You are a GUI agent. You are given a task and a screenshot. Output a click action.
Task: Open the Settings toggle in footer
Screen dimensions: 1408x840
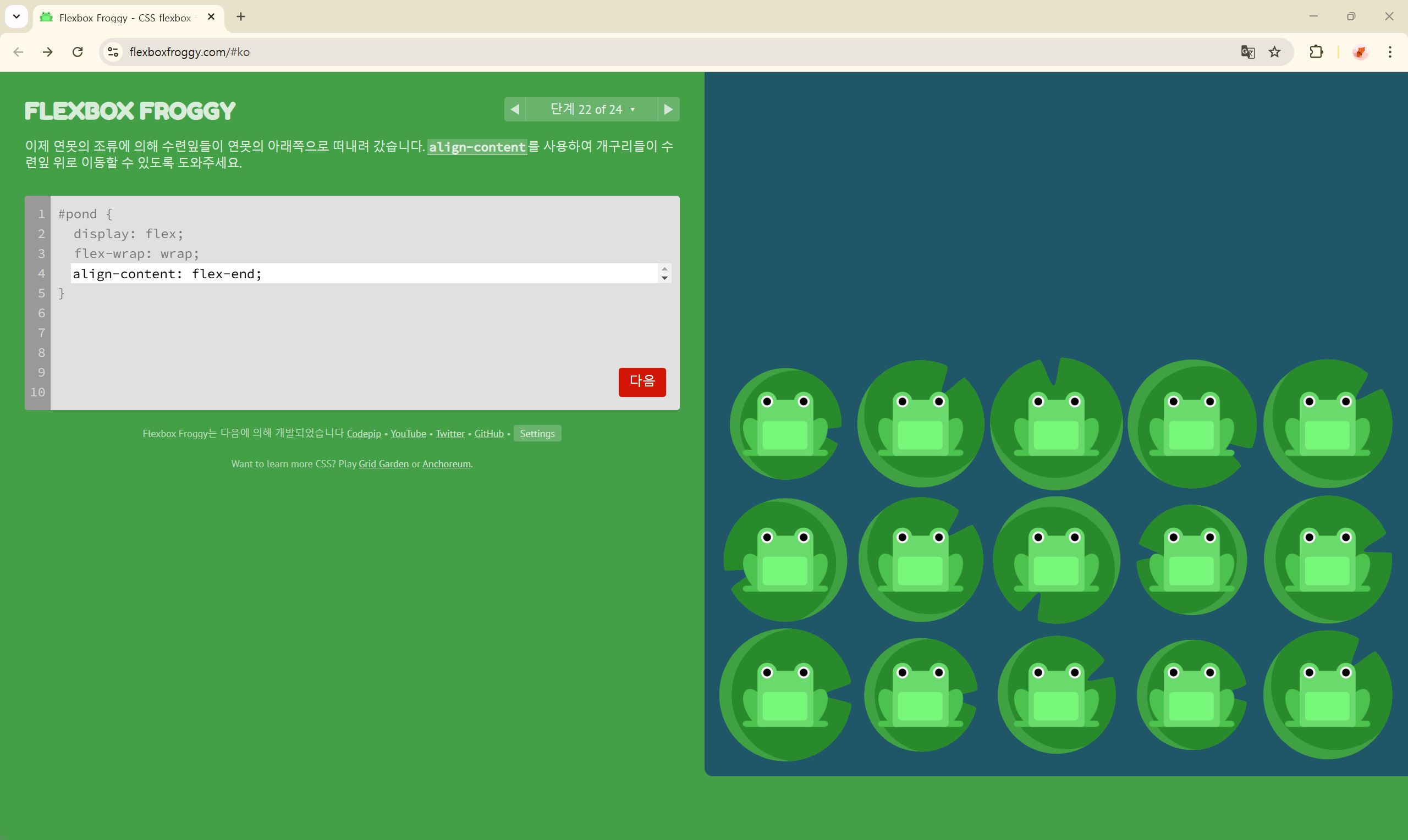537,434
